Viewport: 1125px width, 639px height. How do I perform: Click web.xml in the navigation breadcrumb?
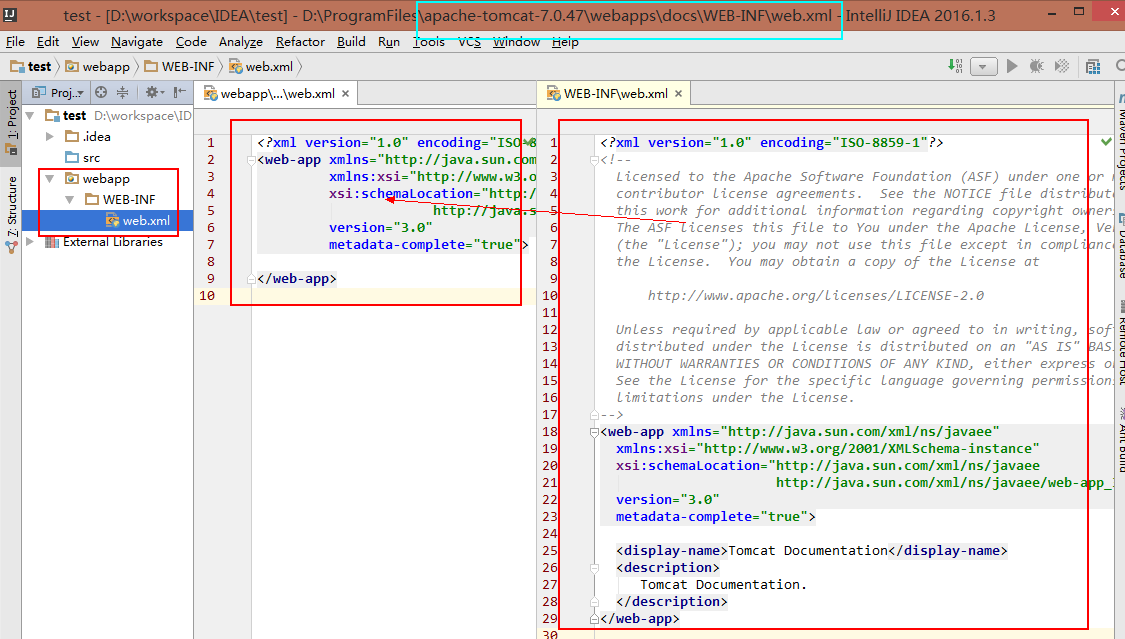(261, 67)
